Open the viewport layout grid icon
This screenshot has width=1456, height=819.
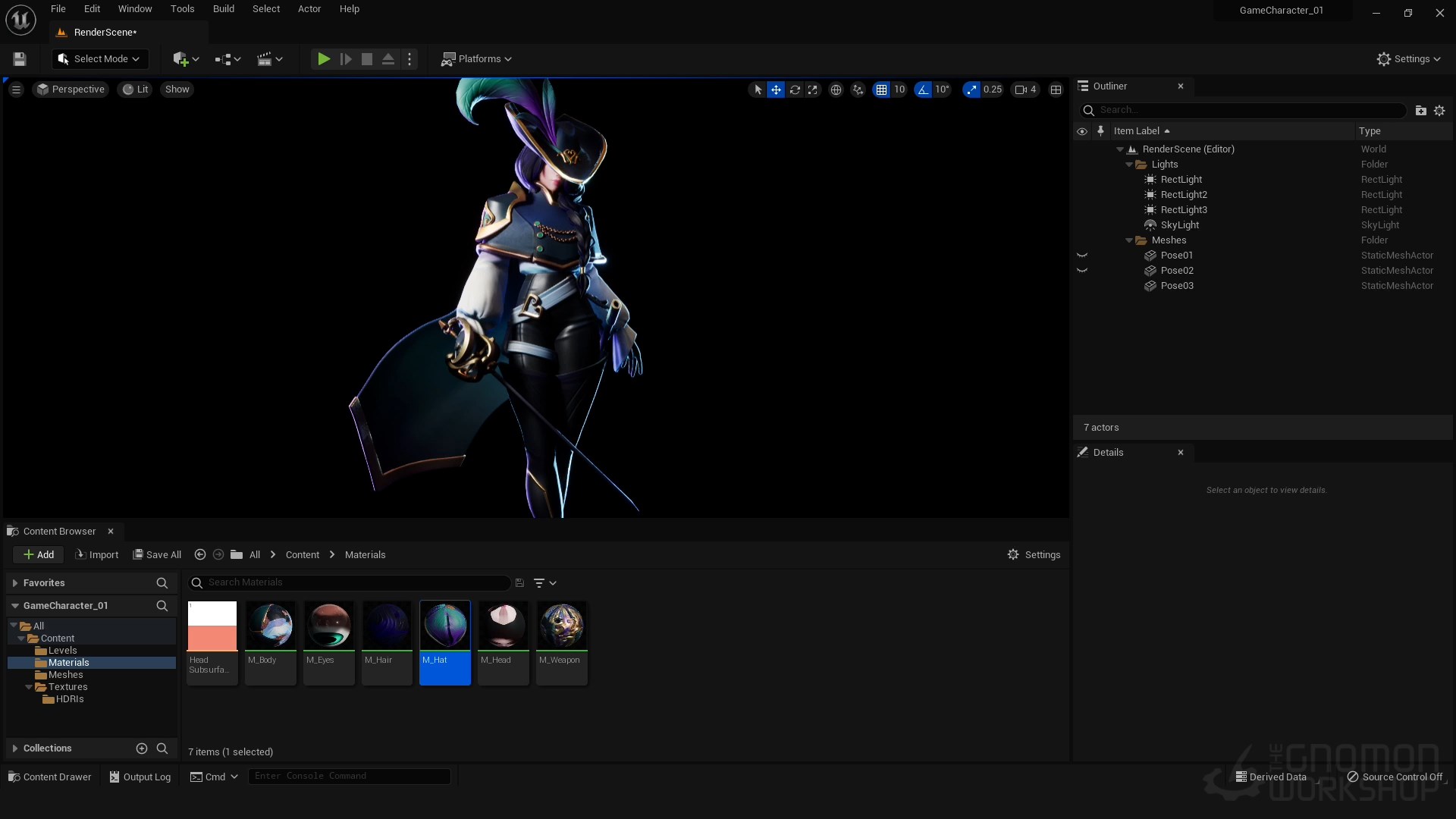[1055, 89]
